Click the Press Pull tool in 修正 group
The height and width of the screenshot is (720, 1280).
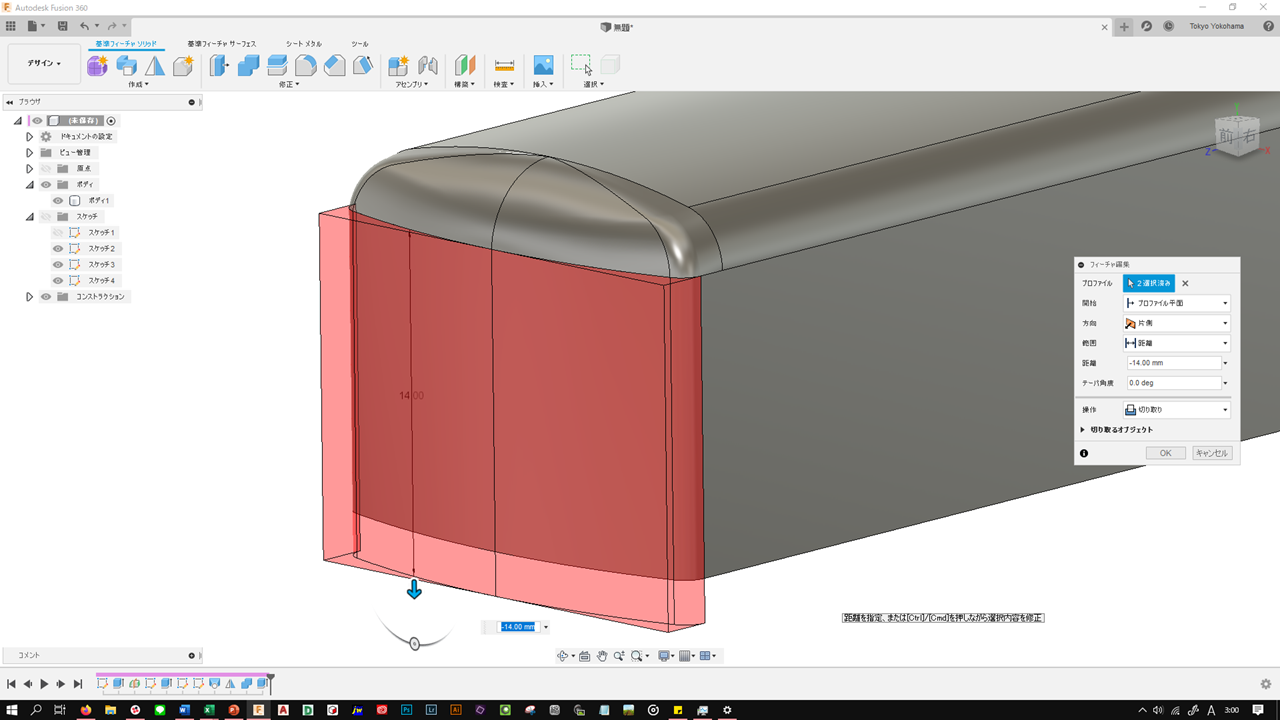pos(219,66)
